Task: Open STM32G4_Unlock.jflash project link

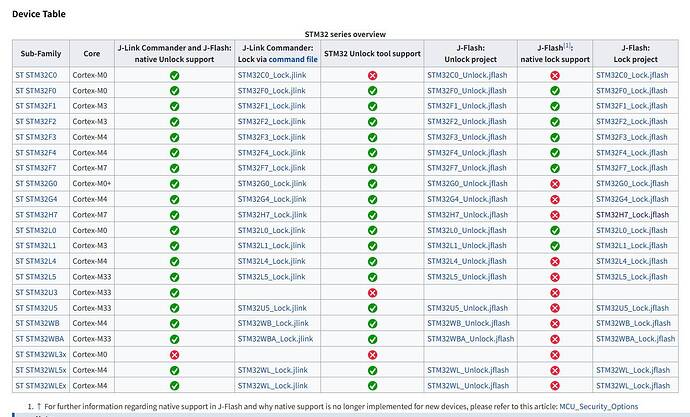Action: coord(467,199)
